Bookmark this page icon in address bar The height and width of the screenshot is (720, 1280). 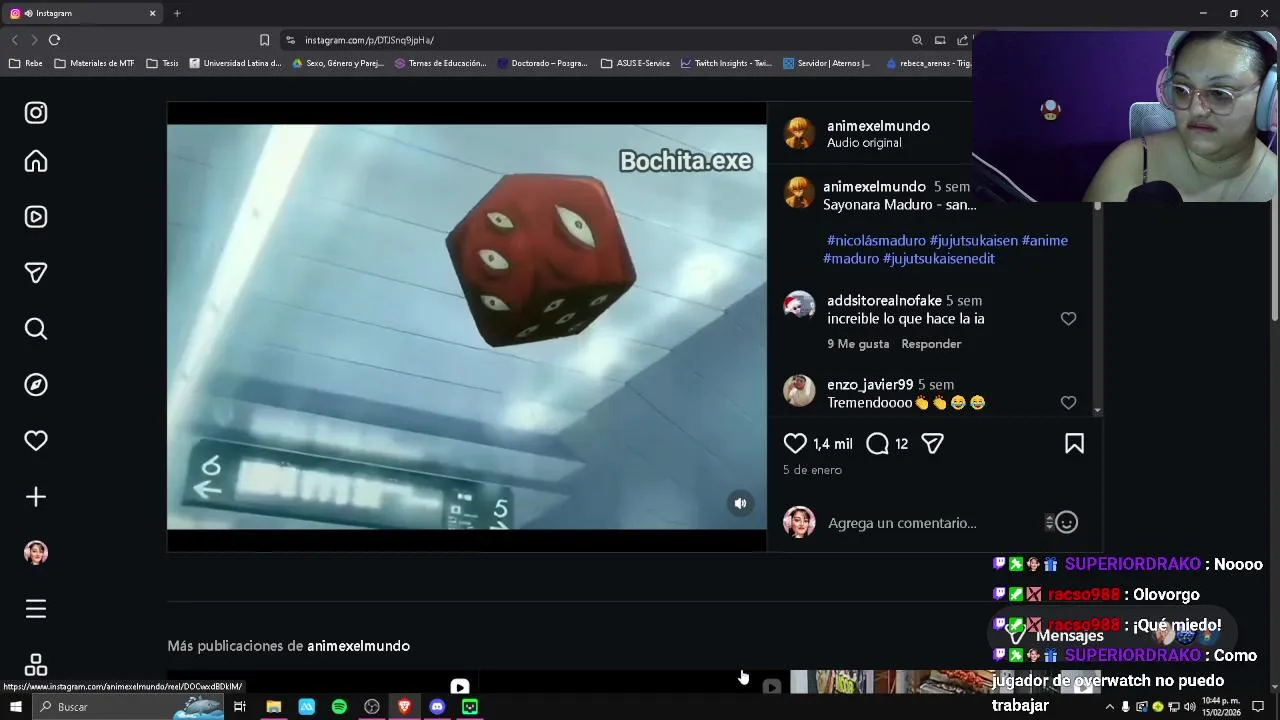click(264, 40)
